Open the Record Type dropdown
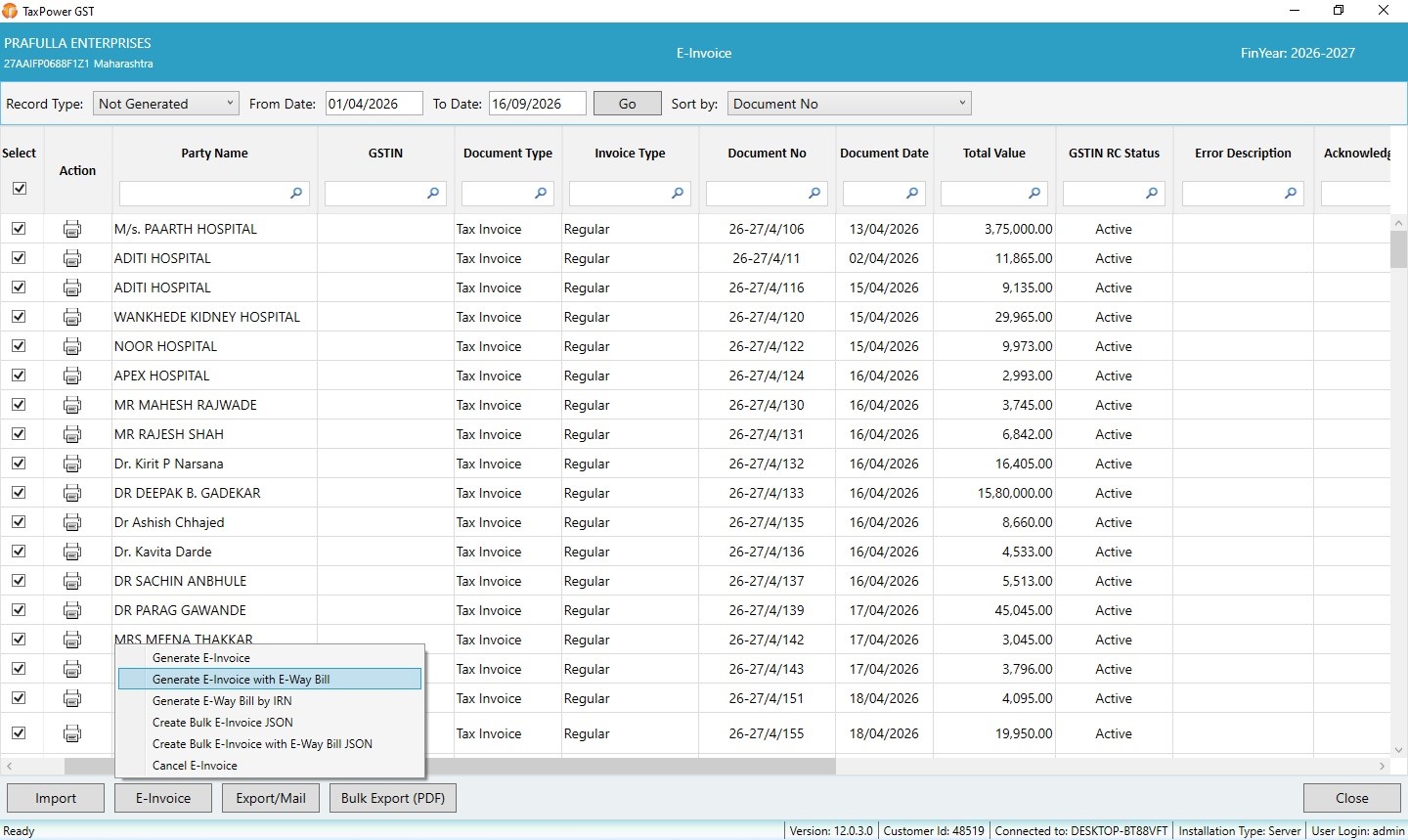This screenshot has width=1408, height=840. coord(166,104)
